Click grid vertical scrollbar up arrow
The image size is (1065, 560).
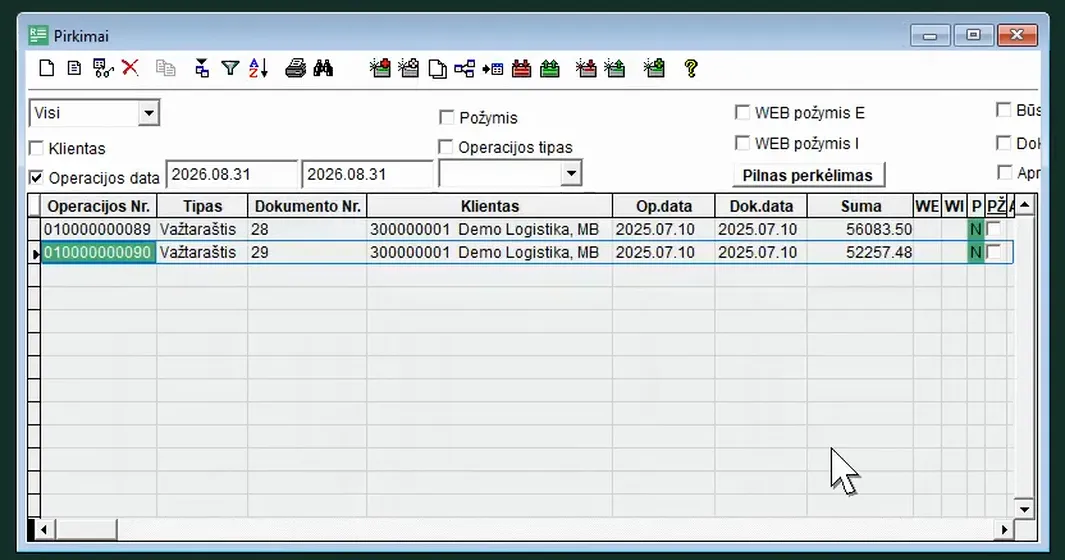coord(1024,205)
